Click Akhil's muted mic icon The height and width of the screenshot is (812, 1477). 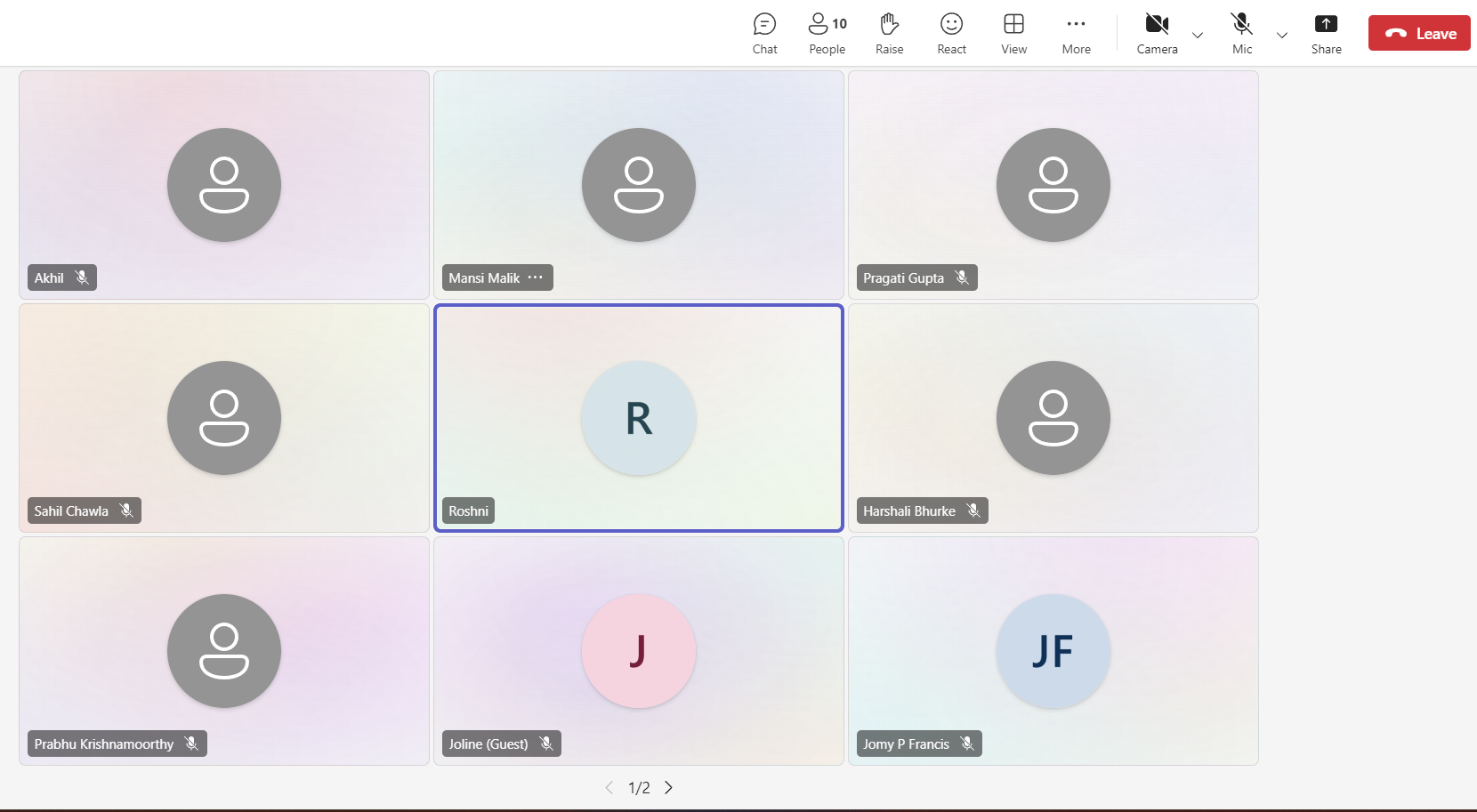point(82,277)
